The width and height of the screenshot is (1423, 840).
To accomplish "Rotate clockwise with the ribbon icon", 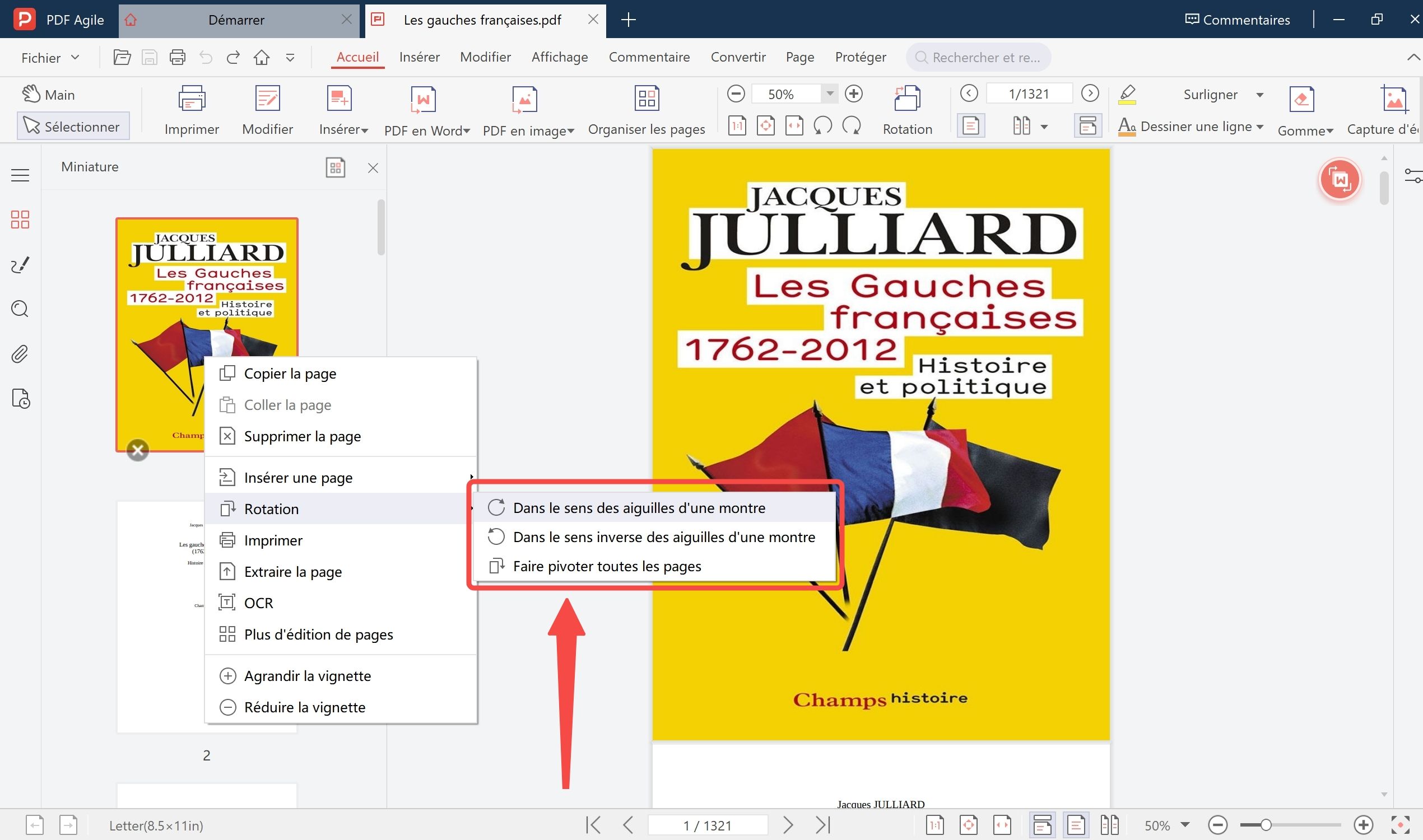I will (851, 125).
